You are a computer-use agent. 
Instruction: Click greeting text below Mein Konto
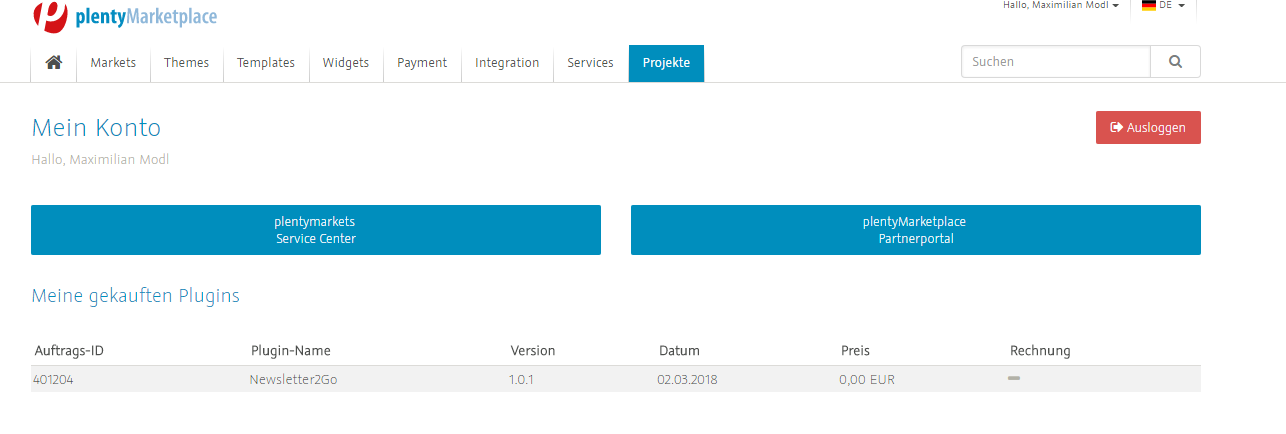100,159
